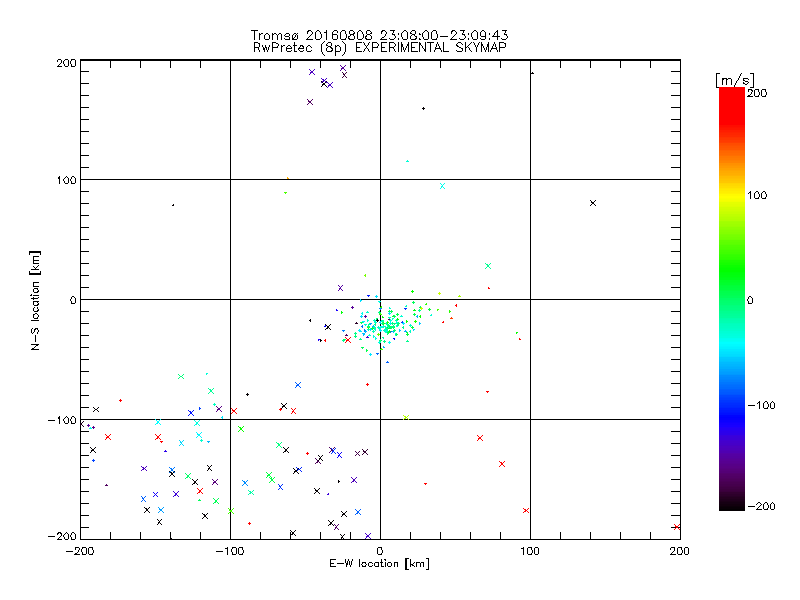Viewport: 800px width, 600px height.
Task: Click the colorbar's "100" tick label
Action: pos(757,195)
